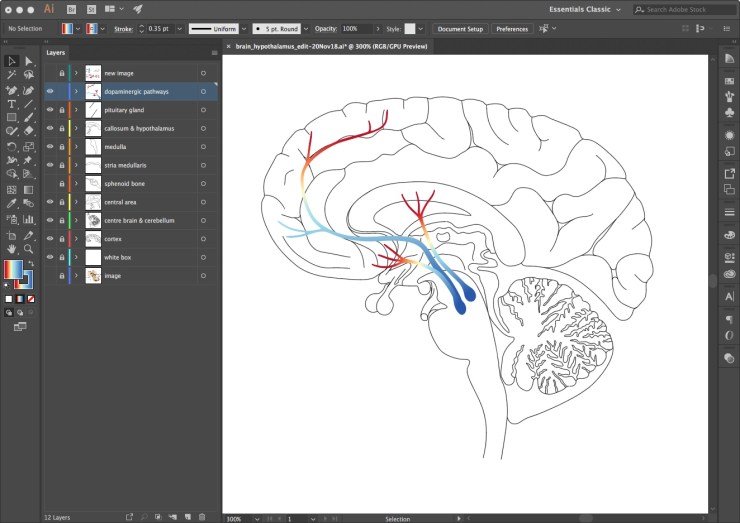Open the Preferences button

[x=512, y=29]
